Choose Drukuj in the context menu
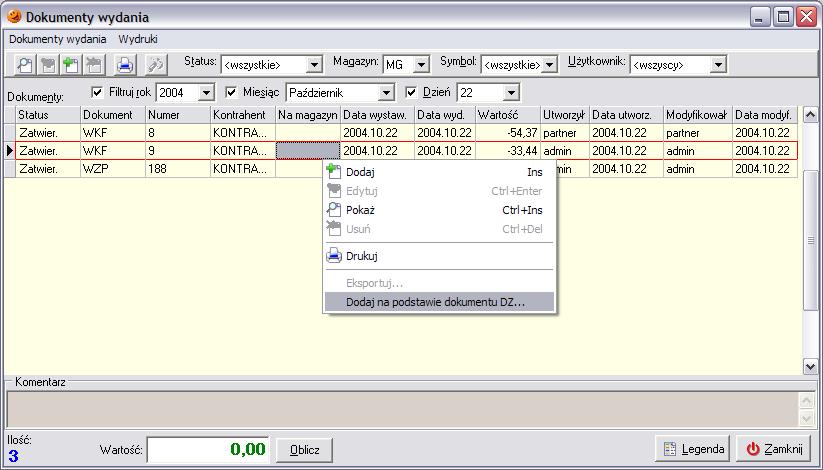This screenshot has height=470, width=823. point(439,256)
